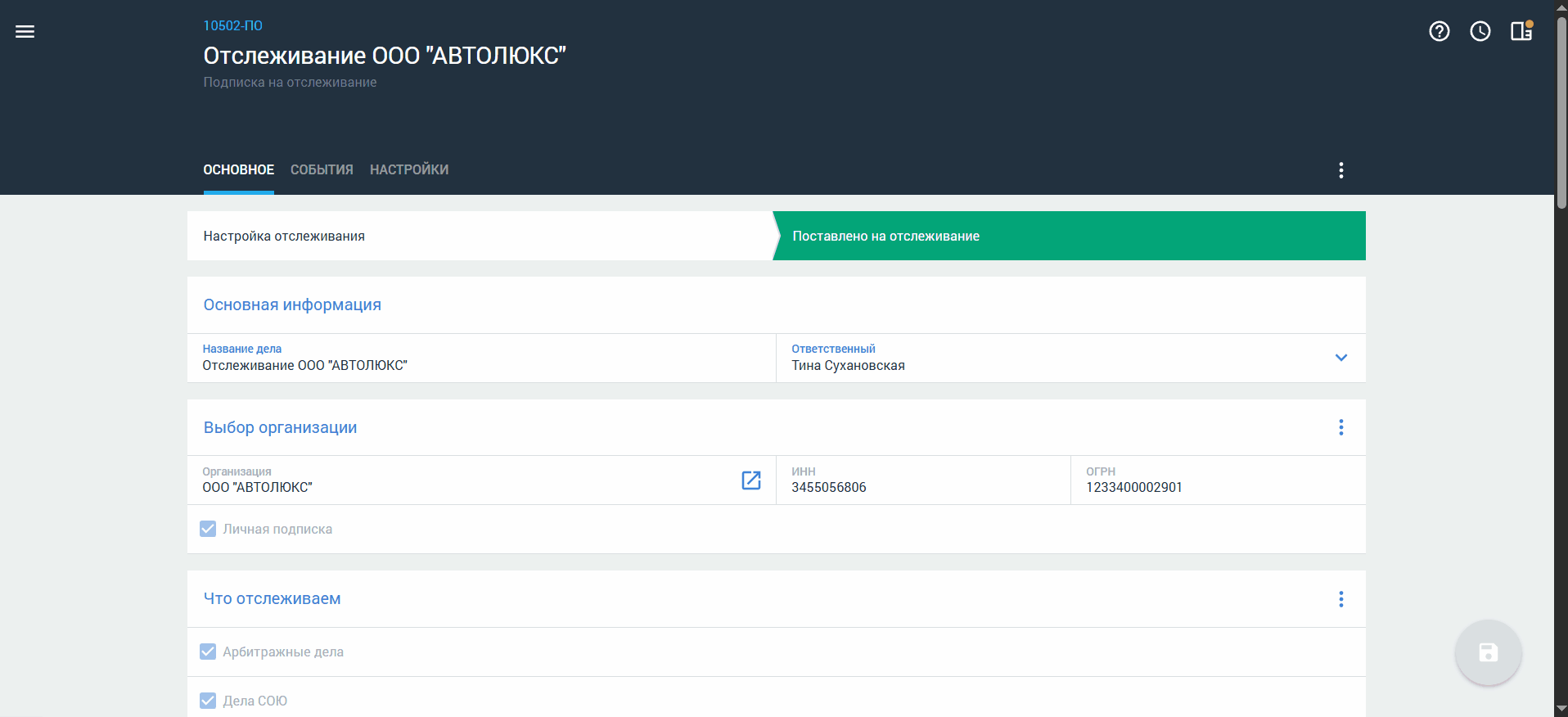Expand the Ответственный dropdown arrow

pos(1341,358)
